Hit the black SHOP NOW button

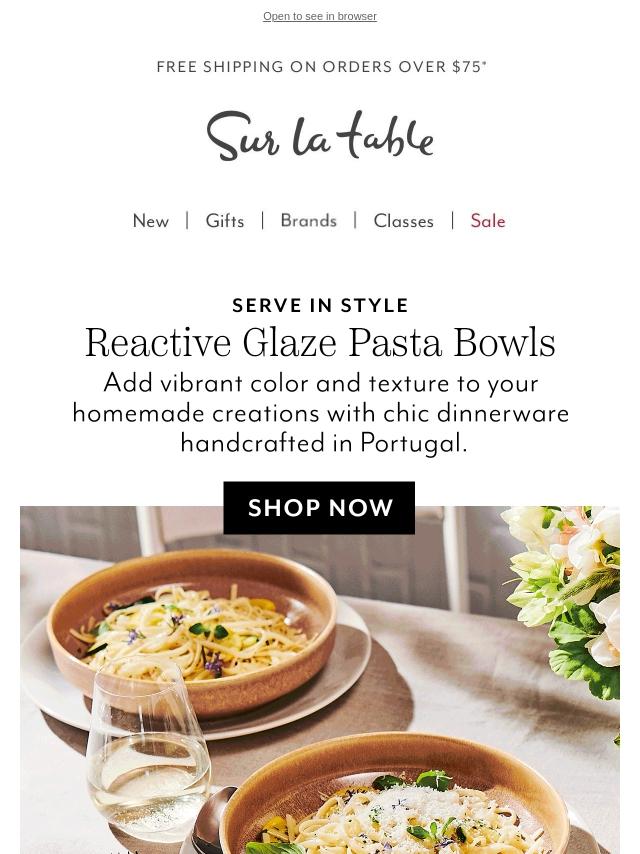[x=319, y=508]
